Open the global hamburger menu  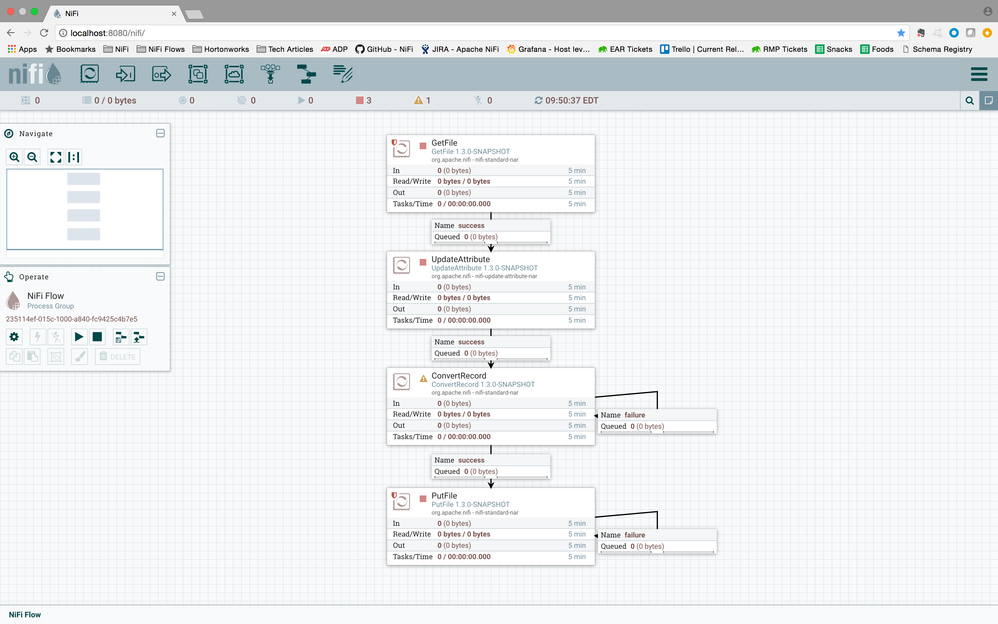point(979,74)
